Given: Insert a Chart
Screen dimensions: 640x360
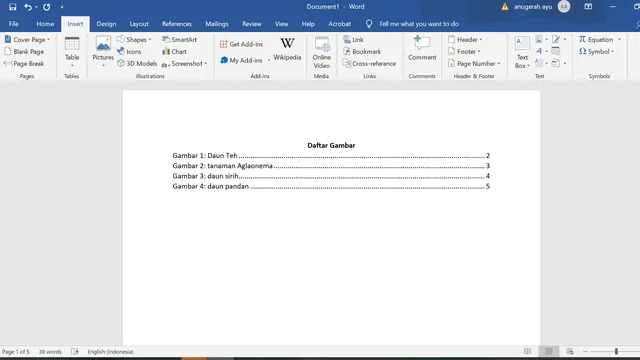Looking at the screenshot, I should coord(174,52).
